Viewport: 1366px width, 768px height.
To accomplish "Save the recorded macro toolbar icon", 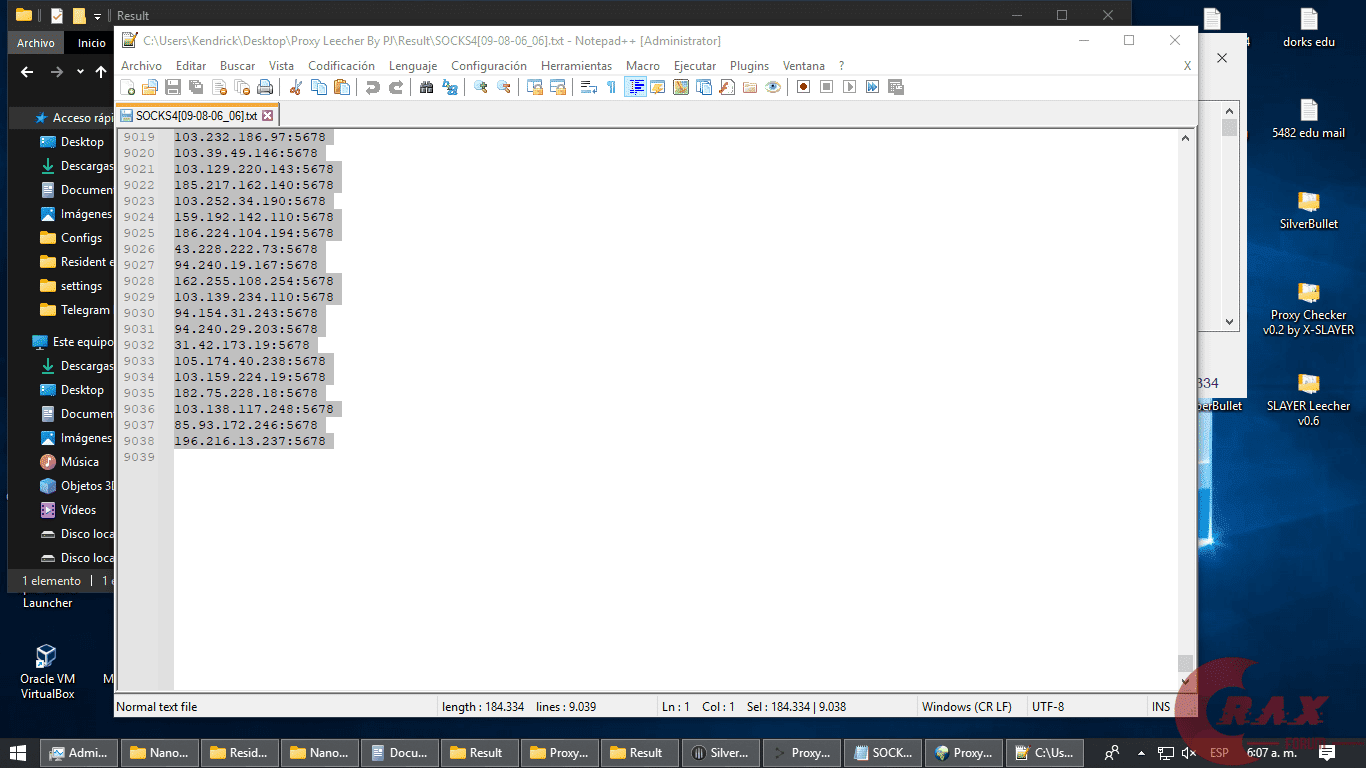I will click(895, 87).
